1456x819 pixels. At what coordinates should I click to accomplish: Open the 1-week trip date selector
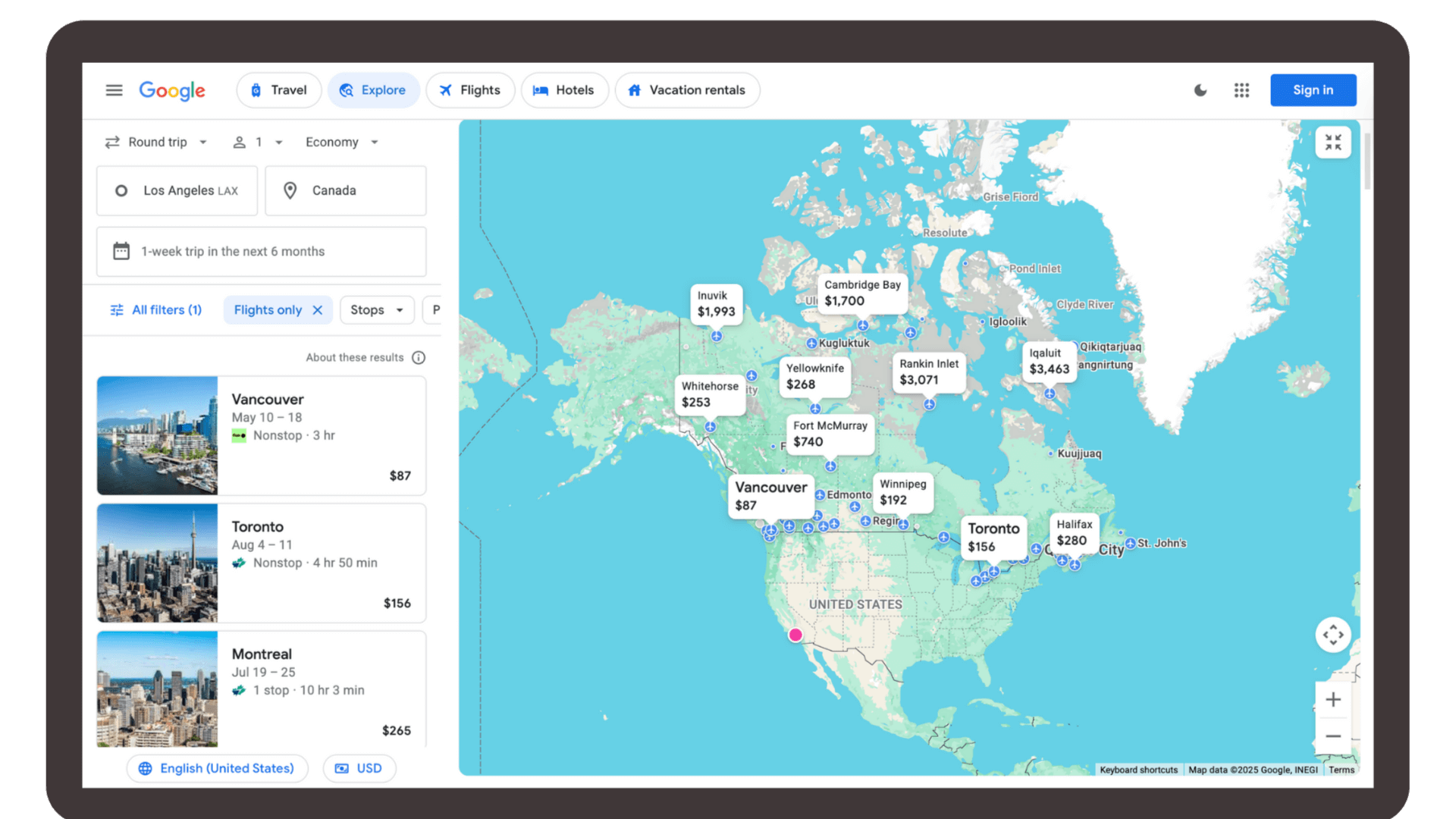pos(261,251)
